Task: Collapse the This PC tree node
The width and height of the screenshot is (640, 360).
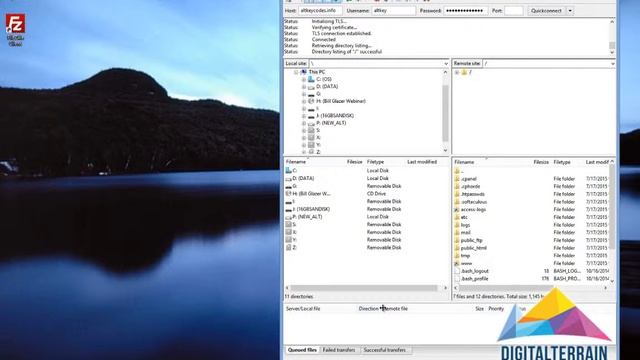Action: pos(296,72)
